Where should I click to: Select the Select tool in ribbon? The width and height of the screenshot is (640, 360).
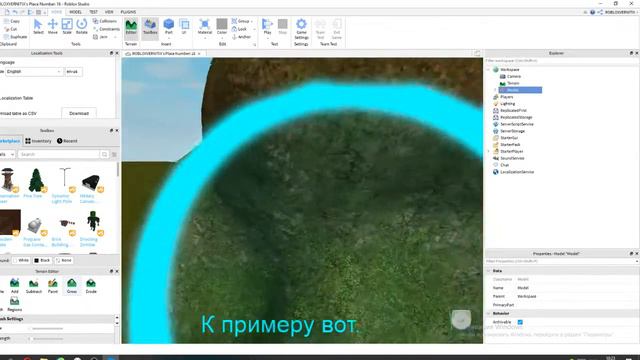point(38,27)
